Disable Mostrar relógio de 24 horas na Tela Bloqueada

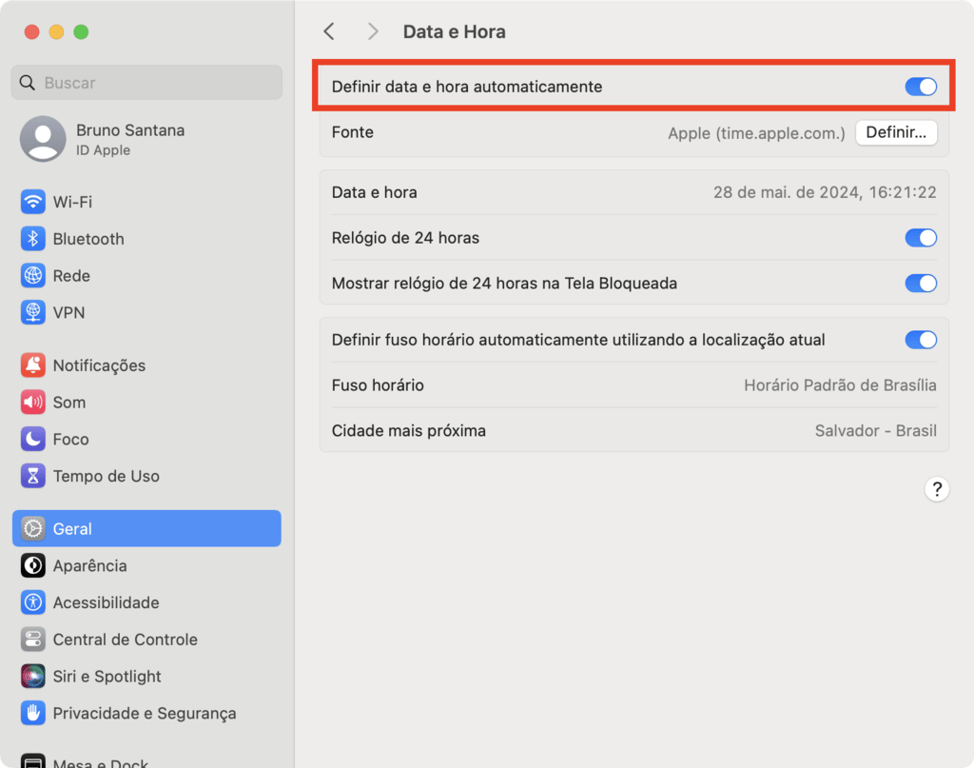[x=920, y=283]
